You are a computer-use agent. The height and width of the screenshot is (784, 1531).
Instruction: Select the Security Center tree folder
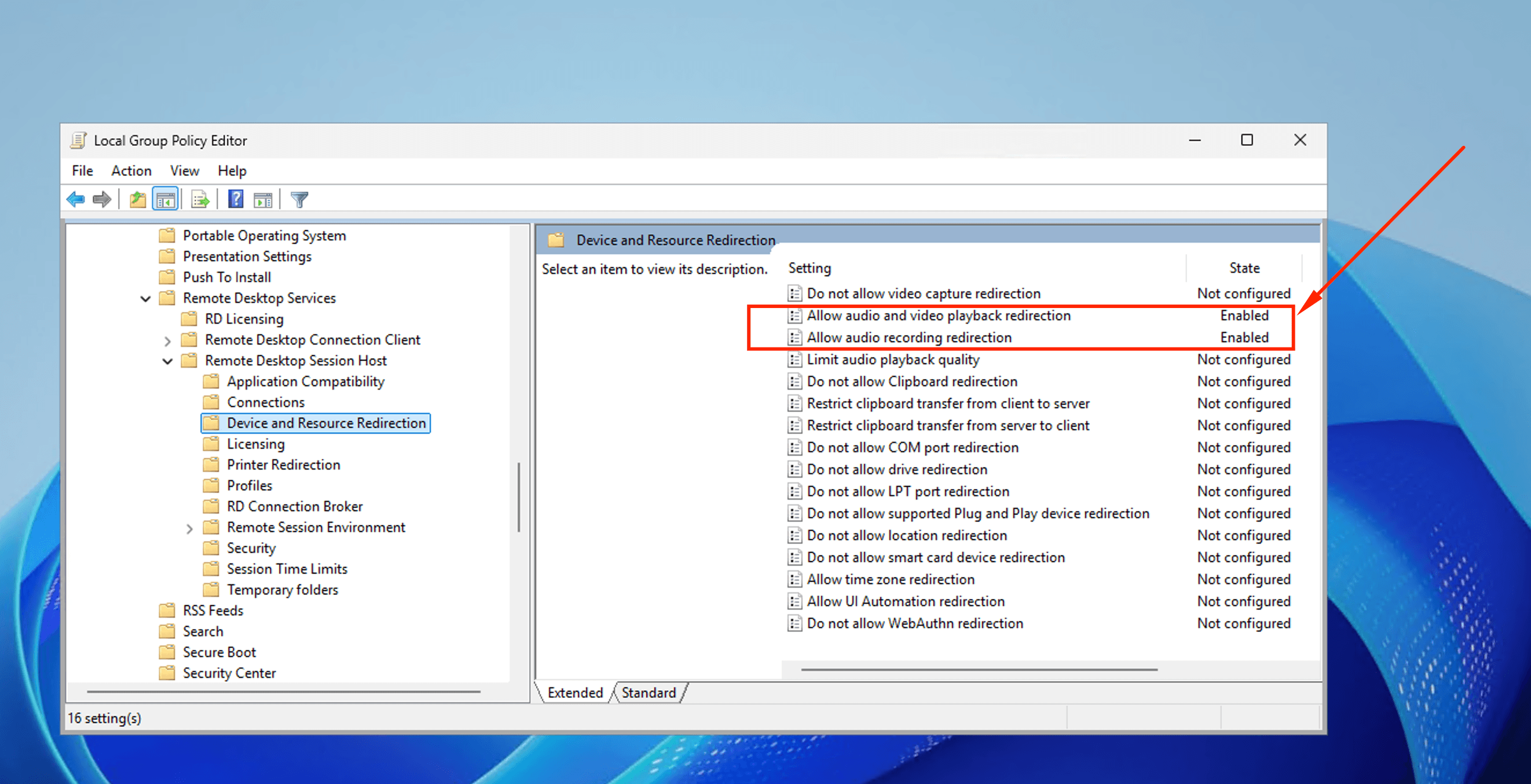(229, 673)
